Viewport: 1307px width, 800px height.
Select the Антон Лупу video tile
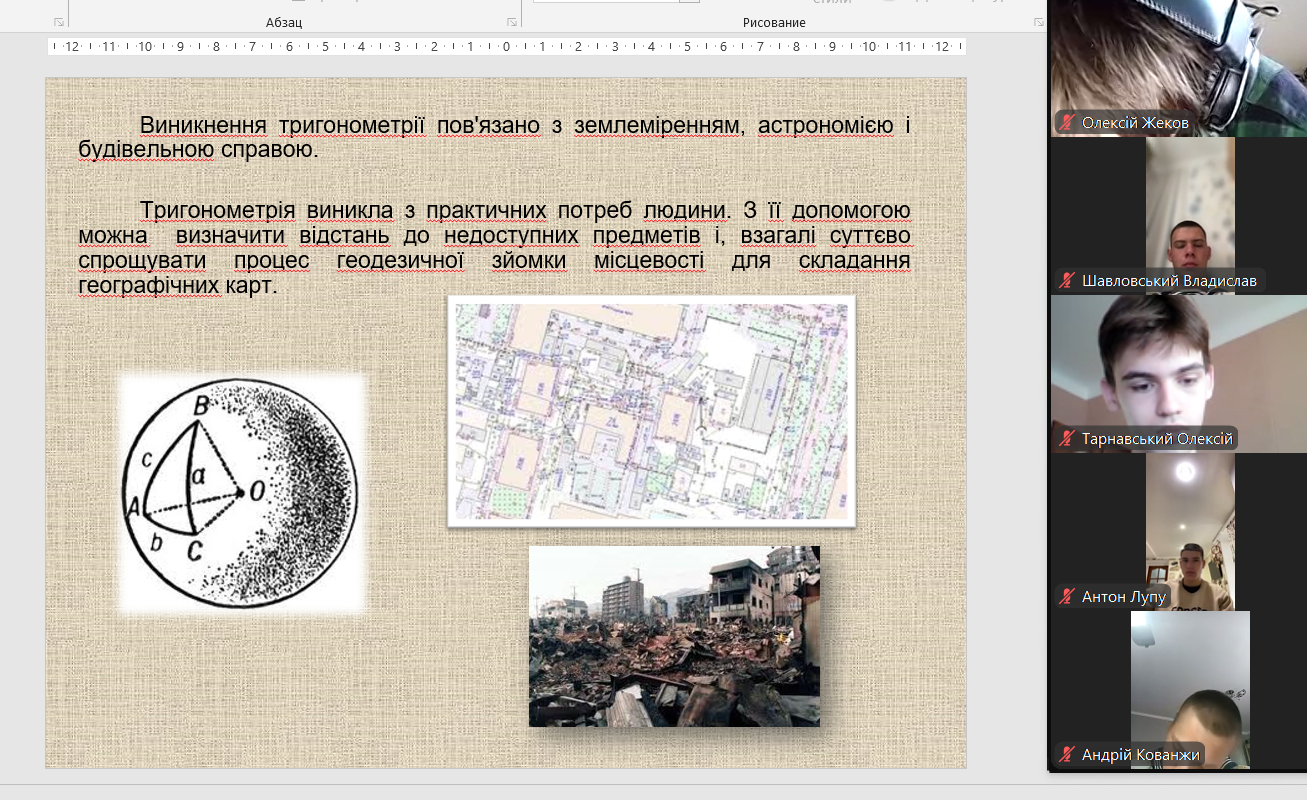pyautogui.click(x=1178, y=532)
